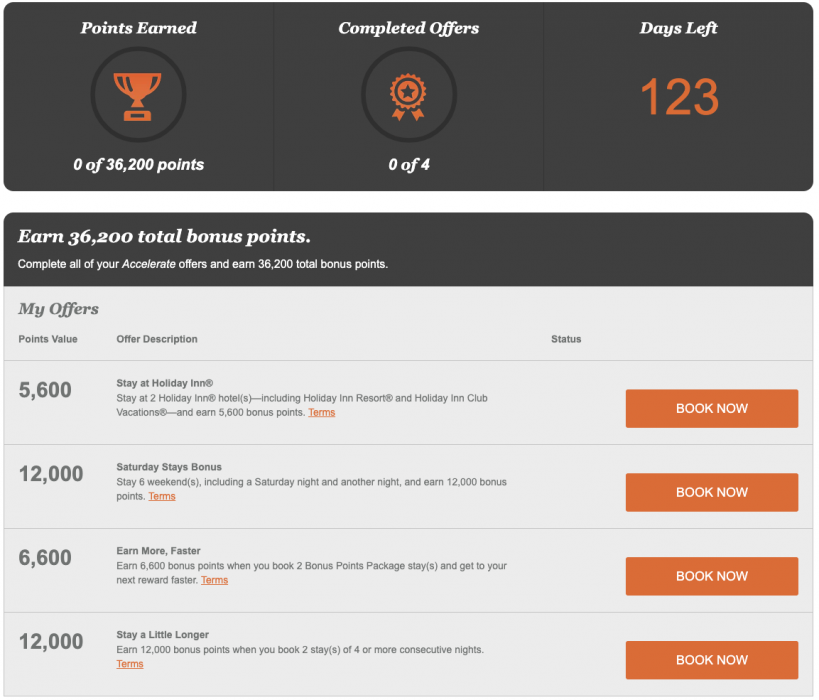The width and height of the screenshot is (819, 700).
Task: Click the 6,600 points value
Action: pyautogui.click(x=45, y=558)
